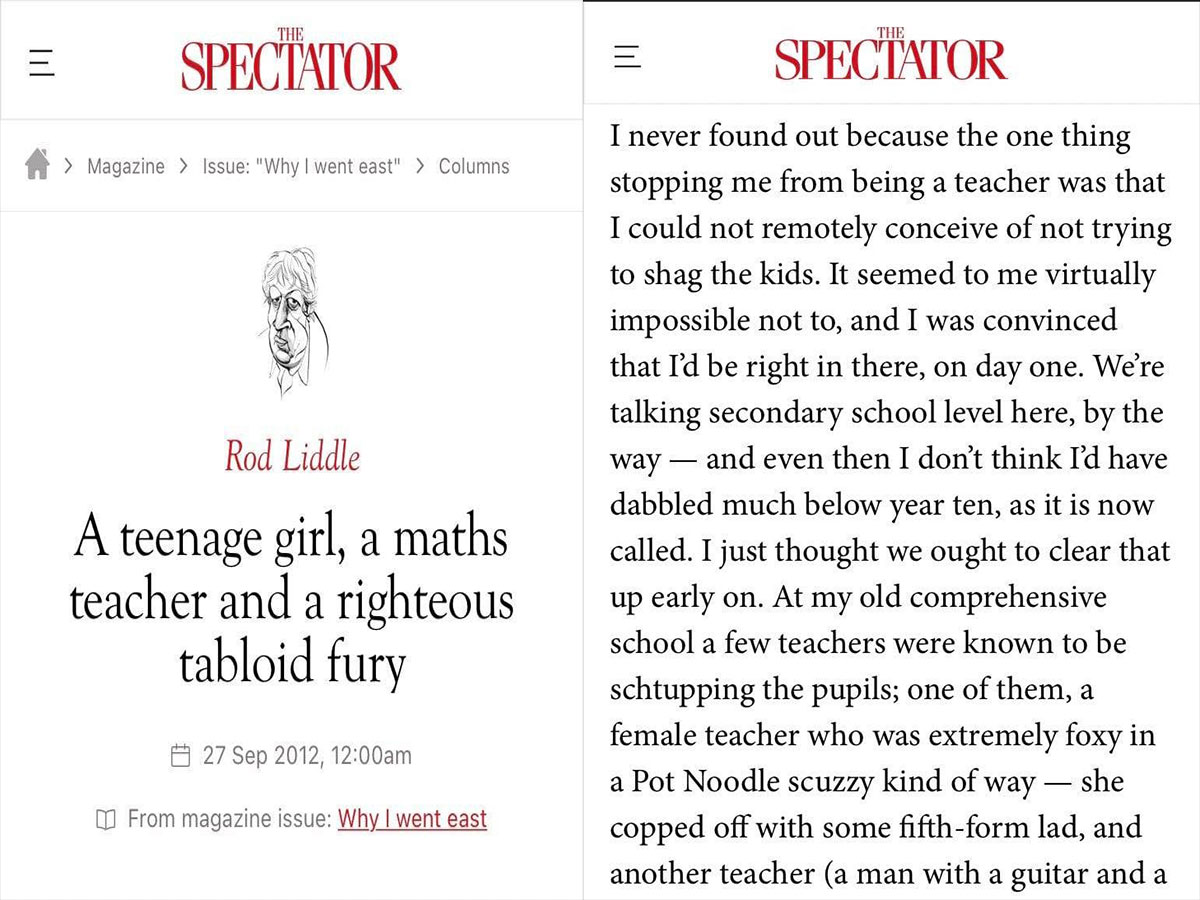Click the Spectator logo on left page
The height and width of the screenshot is (900, 1200).
pos(290,62)
